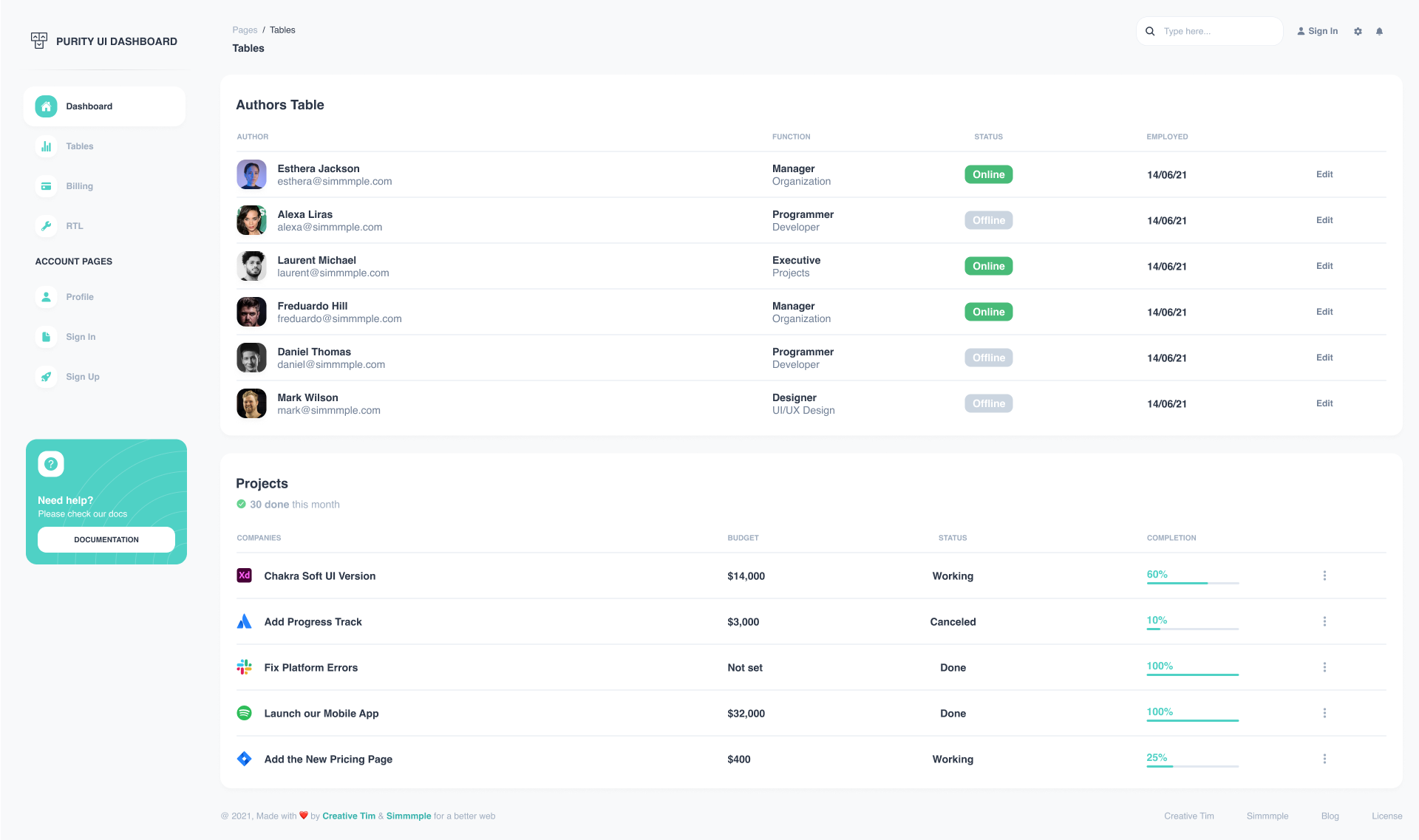
Task: Open the Profile page in sidebar
Action: 80,297
